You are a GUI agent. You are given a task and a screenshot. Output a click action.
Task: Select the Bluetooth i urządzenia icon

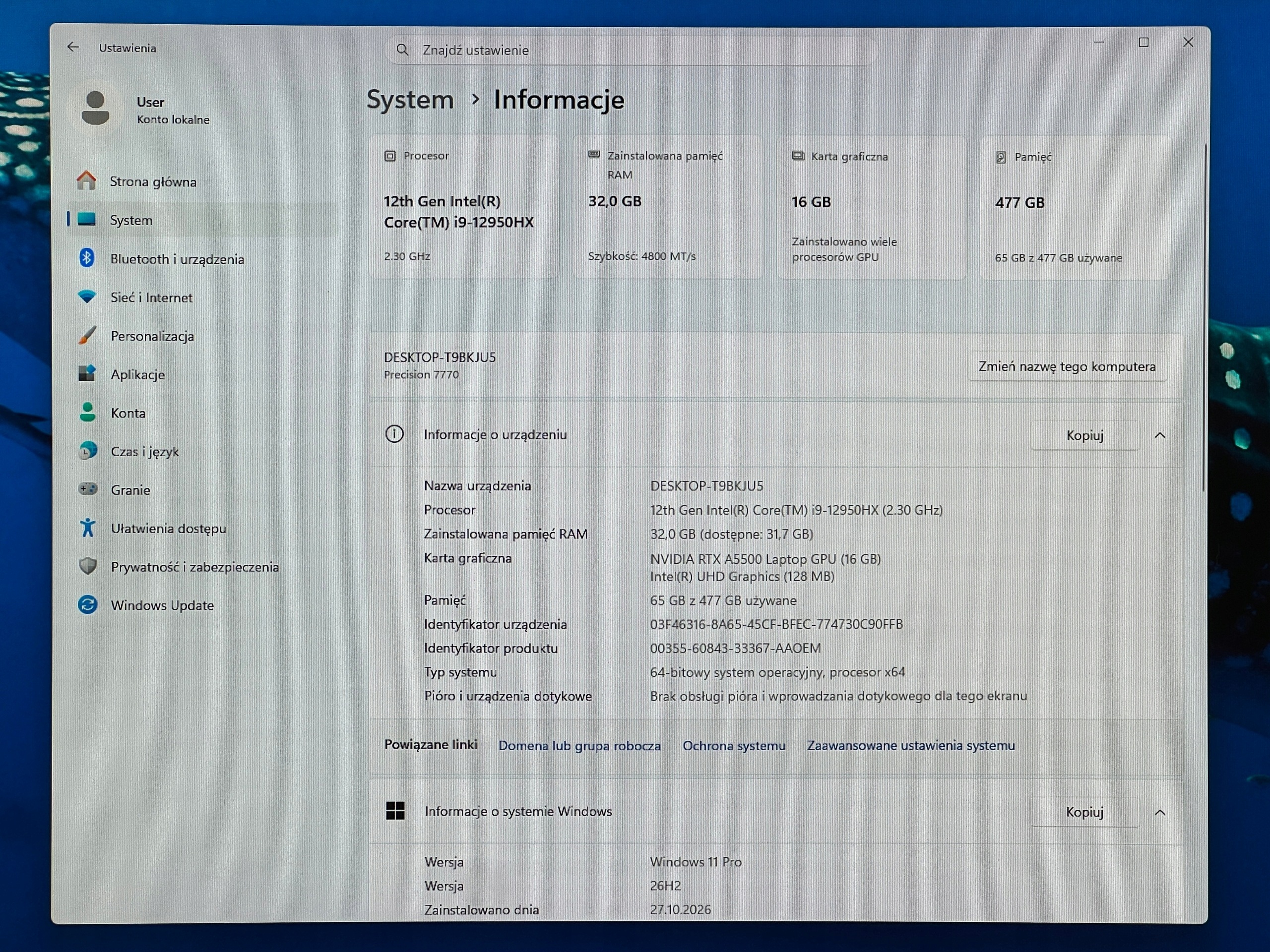87,258
